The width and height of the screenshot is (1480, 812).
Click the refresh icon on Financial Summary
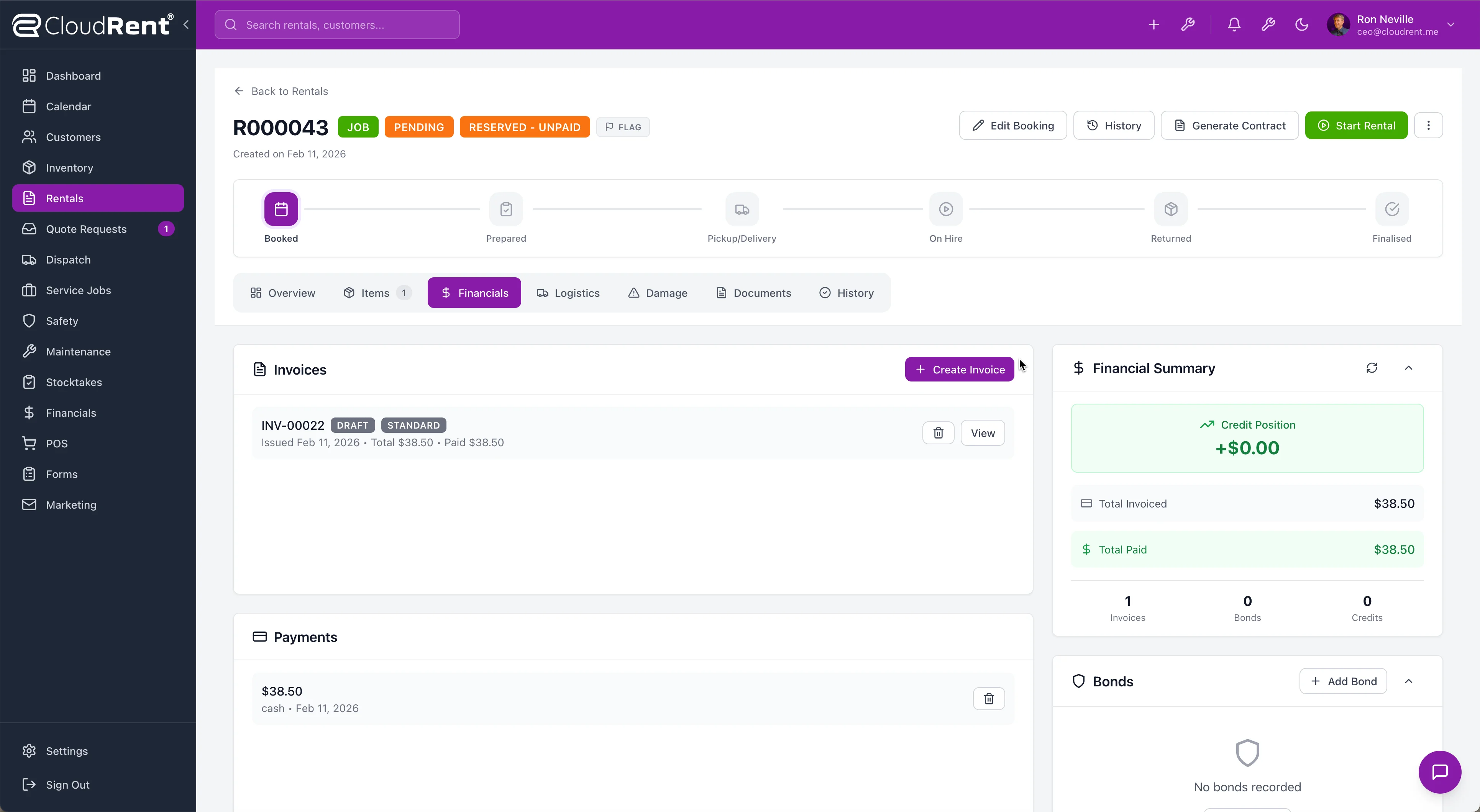click(1372, 368)
